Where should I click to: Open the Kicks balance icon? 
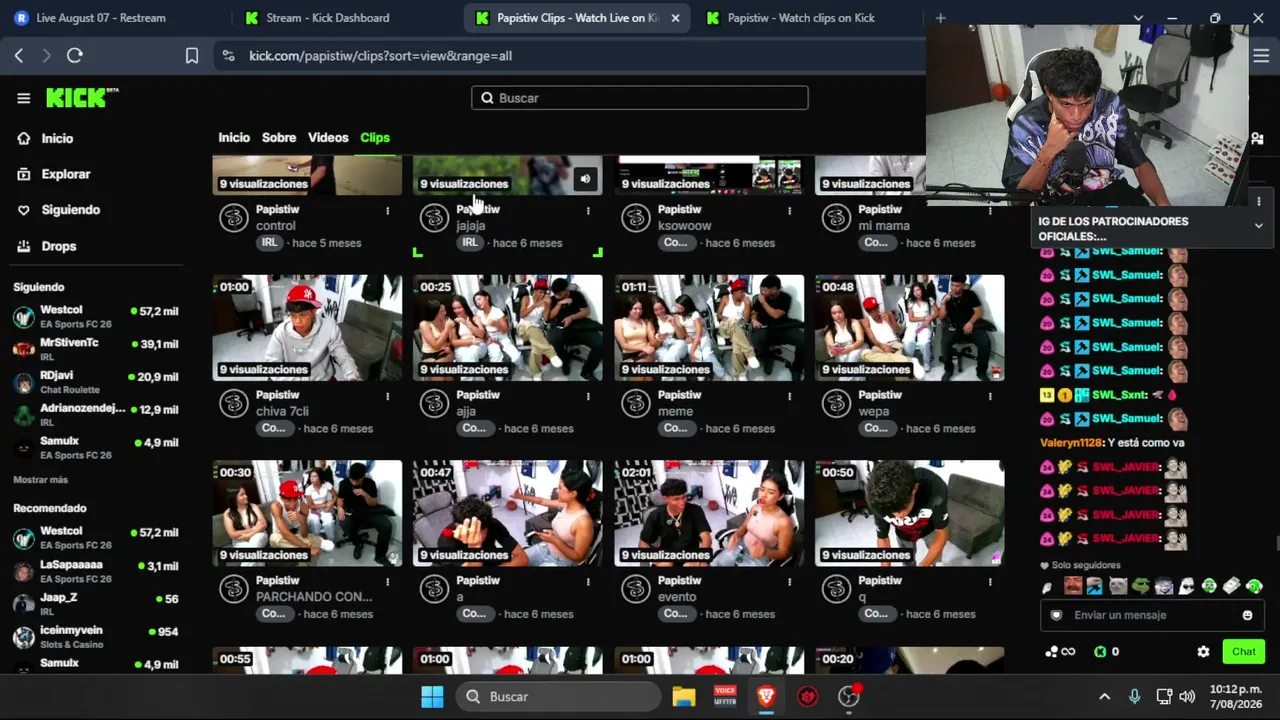click(x=1101, y=652)
